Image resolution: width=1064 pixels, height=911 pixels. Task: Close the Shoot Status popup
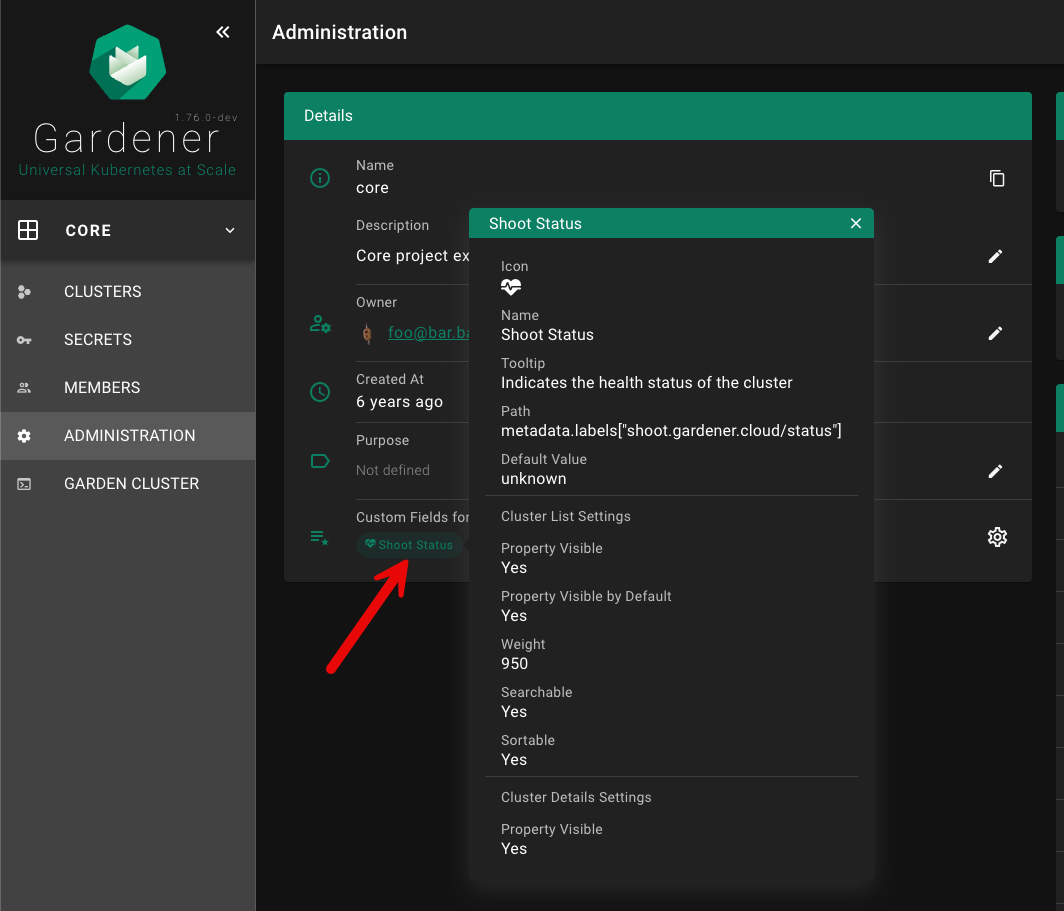855,223
